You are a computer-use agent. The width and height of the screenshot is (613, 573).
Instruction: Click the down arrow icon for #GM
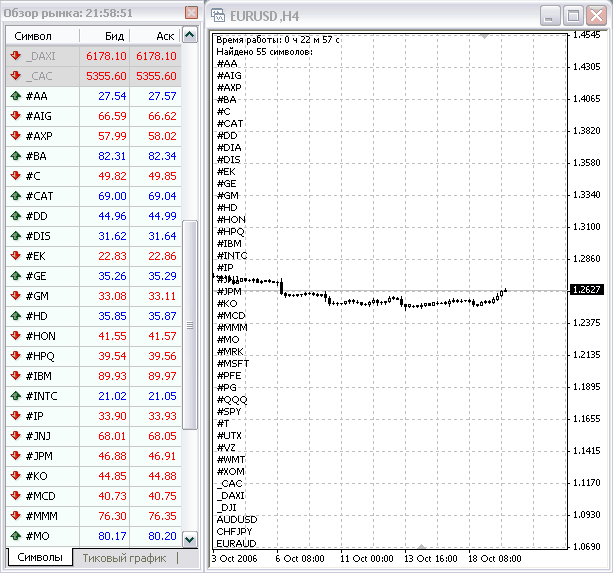(x=16, y=295)
